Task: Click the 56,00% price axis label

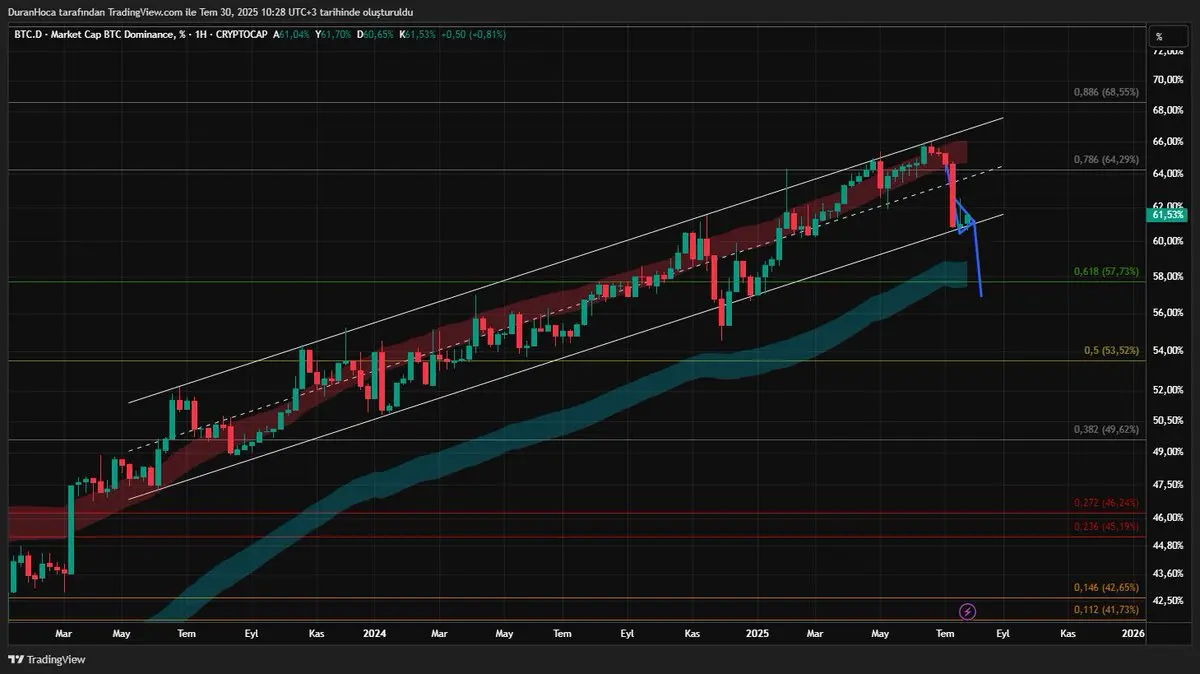Action: coord(1167,313)
